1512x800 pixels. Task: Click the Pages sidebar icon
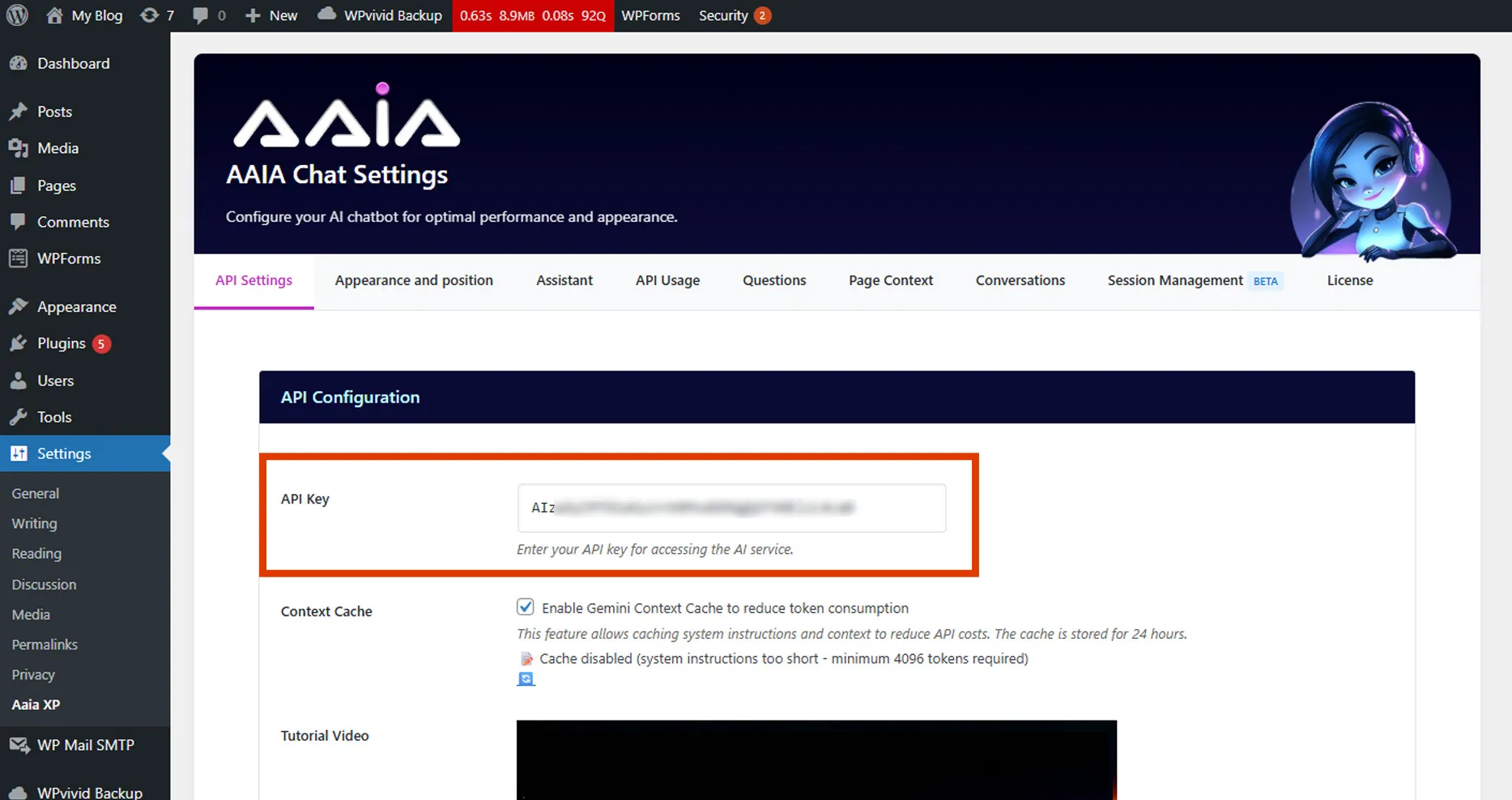click(x=18, y=185)
